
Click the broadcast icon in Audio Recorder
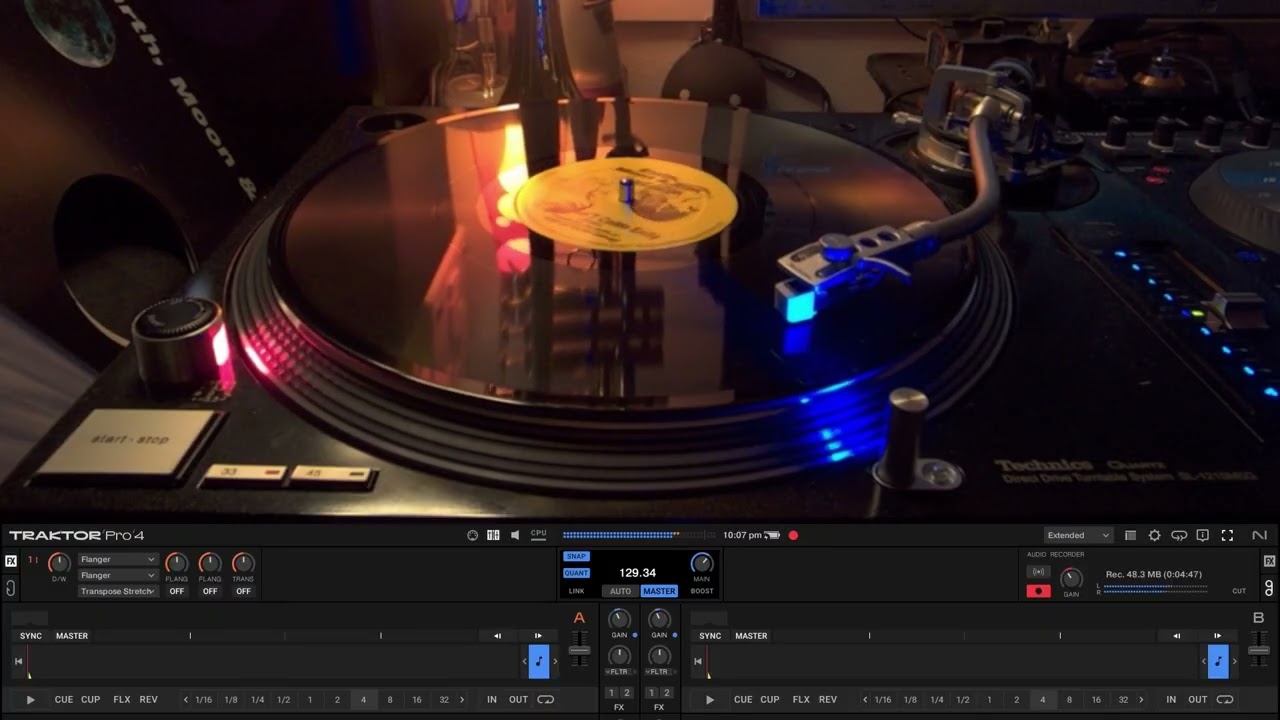point(1038,572)
